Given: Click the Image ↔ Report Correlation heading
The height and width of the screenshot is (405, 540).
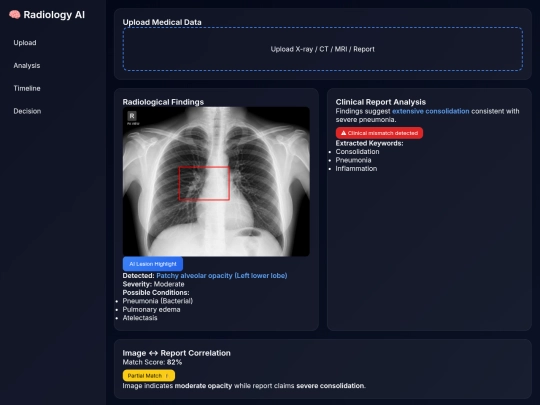Looking at the screenshot, I should tap(177, 353).
